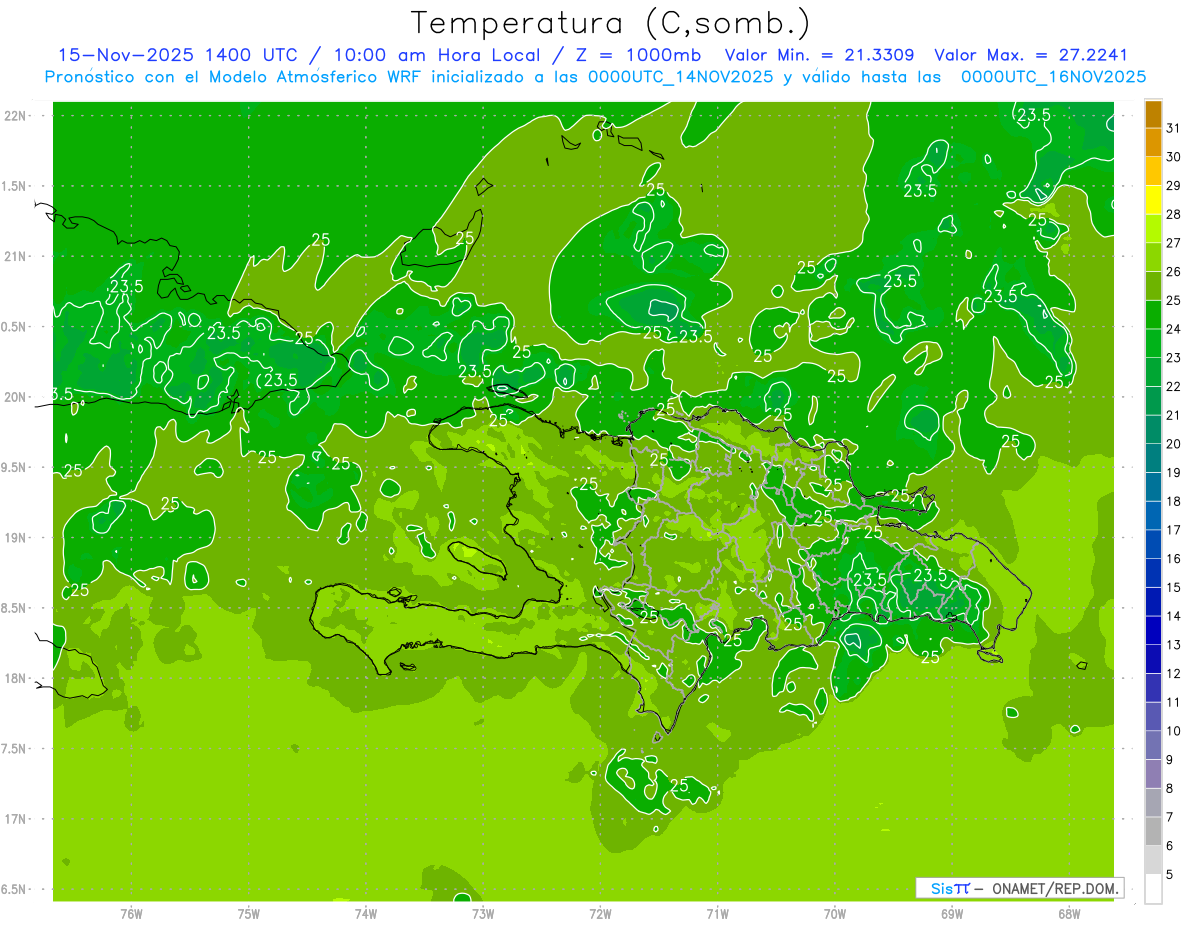Click the '20N' latitude axis label

point(16,397)
